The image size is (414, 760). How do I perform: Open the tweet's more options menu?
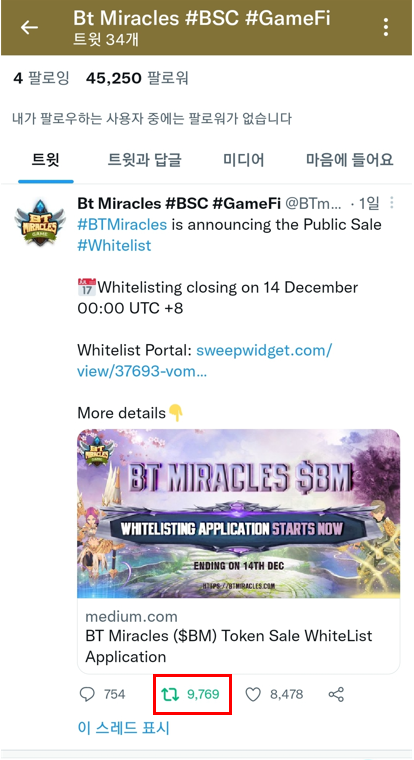click(392, 203)
